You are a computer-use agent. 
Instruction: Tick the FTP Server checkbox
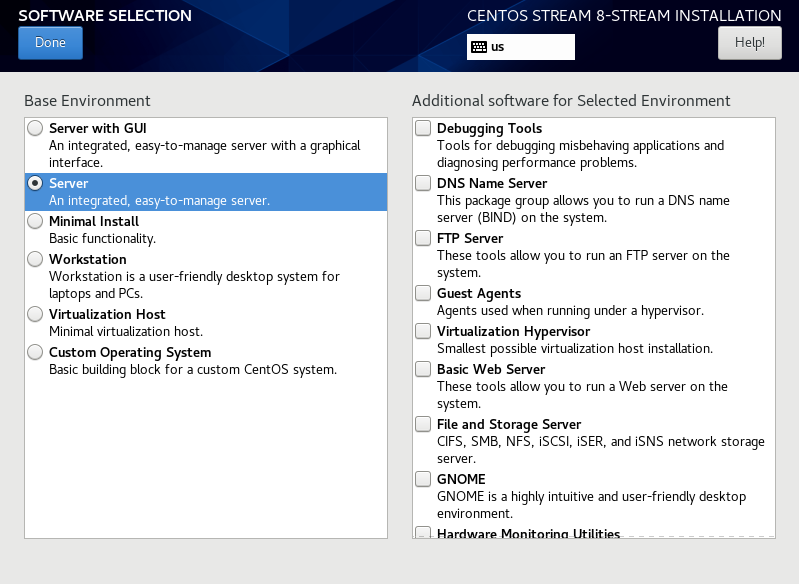click(423, 238)
